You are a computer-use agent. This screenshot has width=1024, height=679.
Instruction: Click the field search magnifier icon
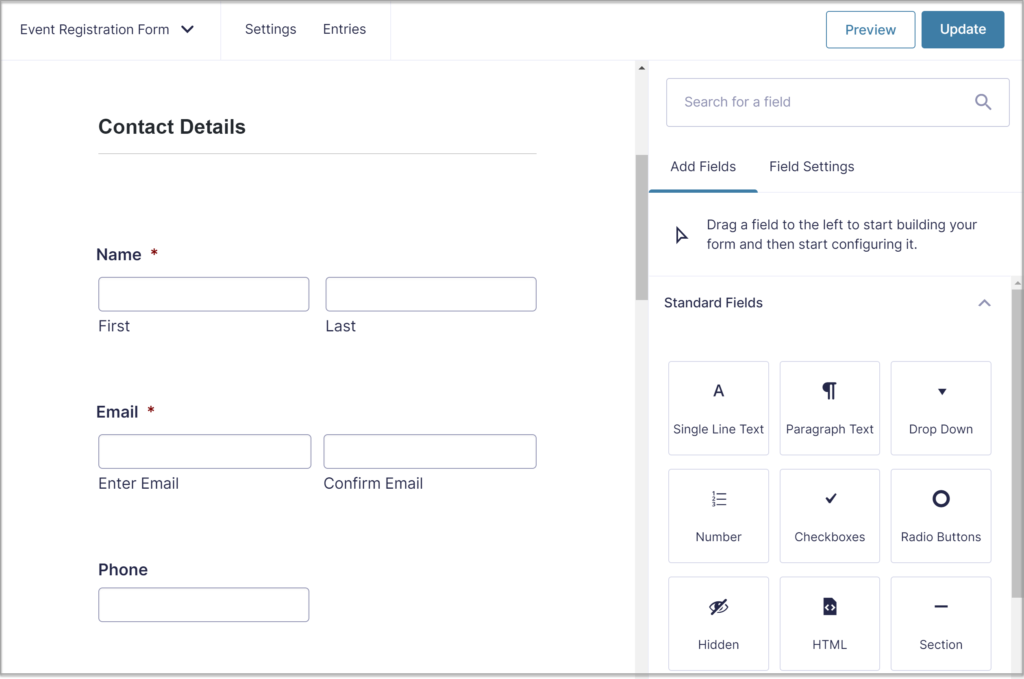click(x=982, y=101)
